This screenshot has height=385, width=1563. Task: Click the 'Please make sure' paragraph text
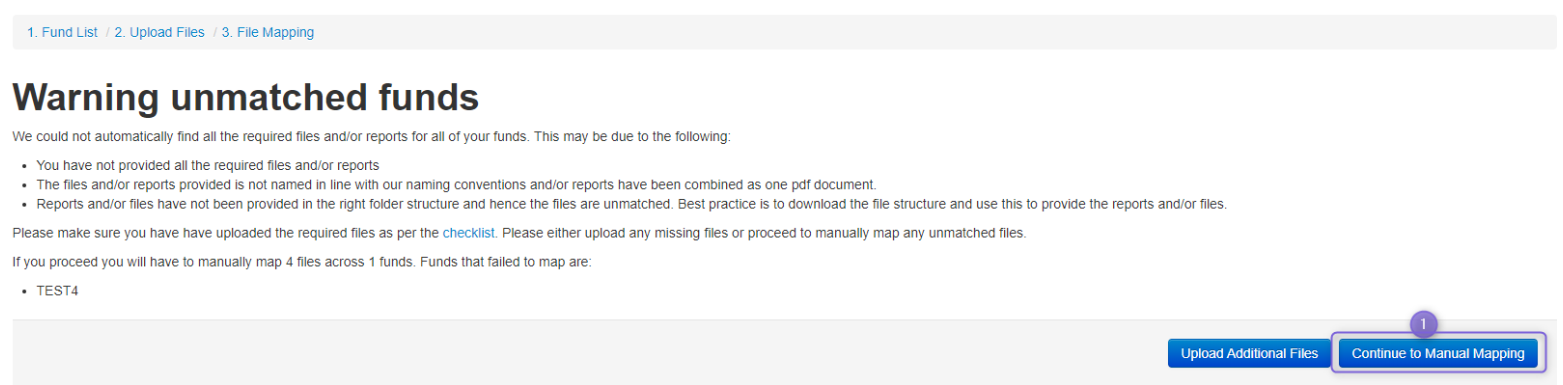coord(519,233)
